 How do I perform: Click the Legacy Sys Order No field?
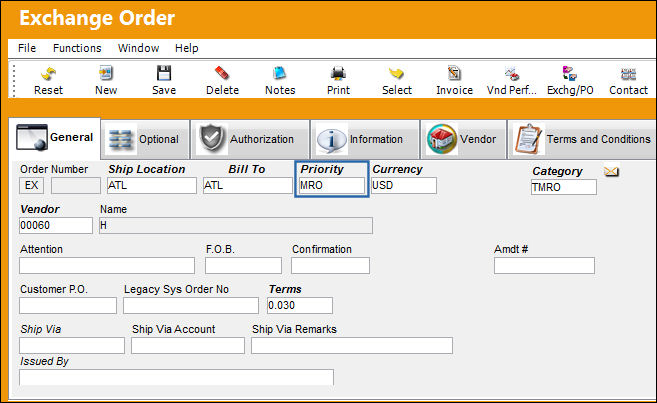point(191,305)
